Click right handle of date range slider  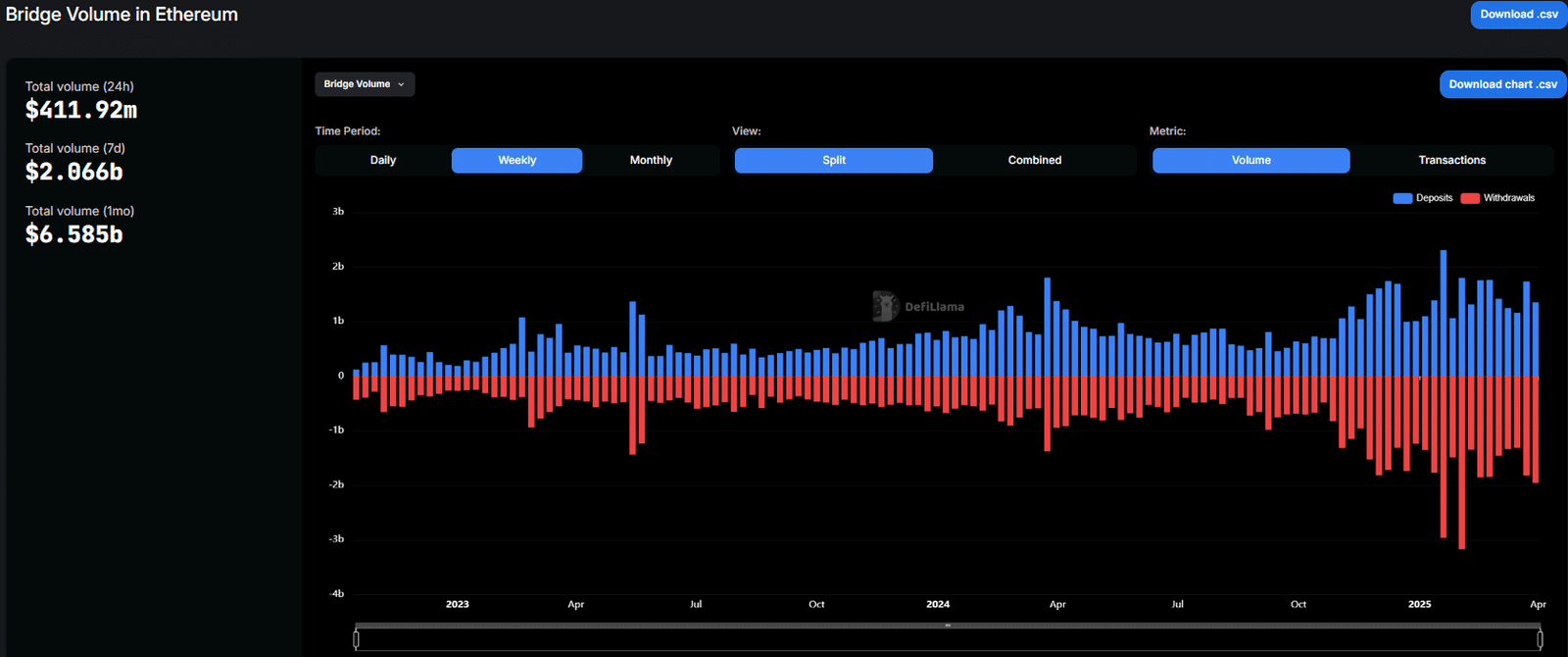pyautogui.click(x=1540, y=639)
